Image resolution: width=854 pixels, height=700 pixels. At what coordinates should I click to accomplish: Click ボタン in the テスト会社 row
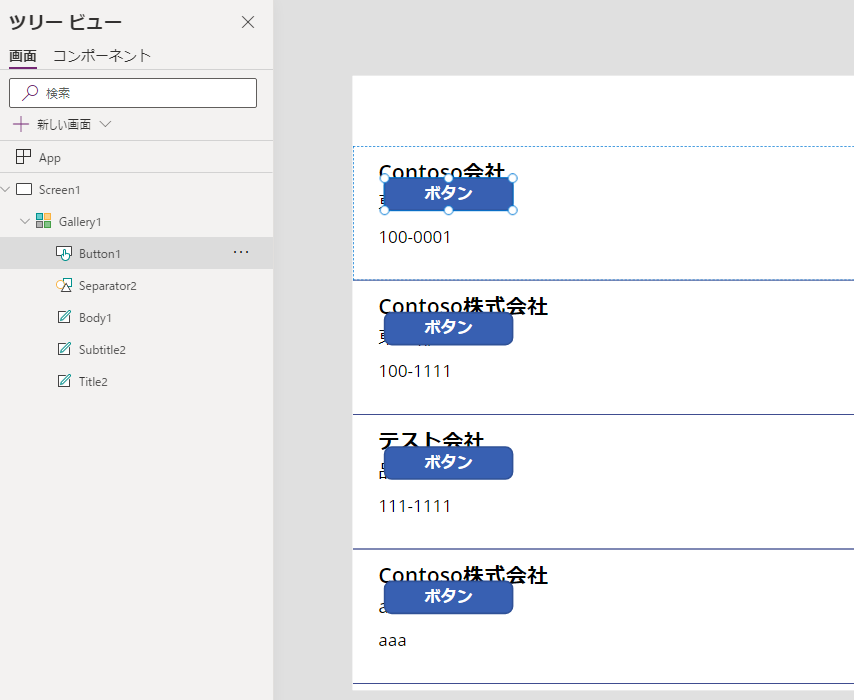click(448, 463)
